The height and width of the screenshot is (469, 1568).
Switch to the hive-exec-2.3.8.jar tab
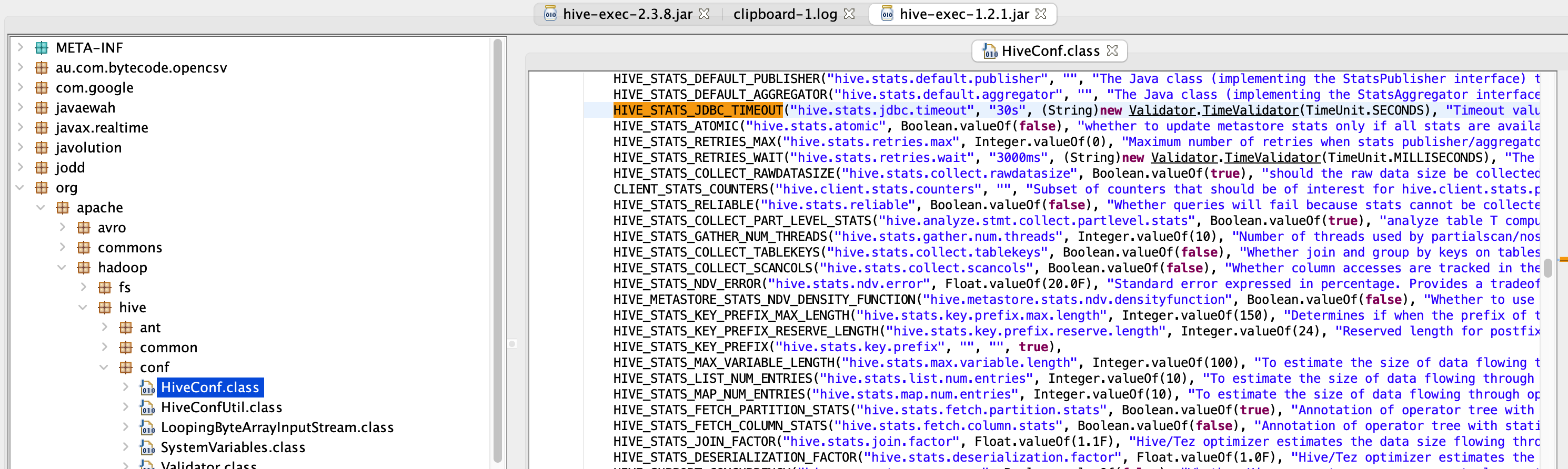pyautogui.click(x=627, y=14)
